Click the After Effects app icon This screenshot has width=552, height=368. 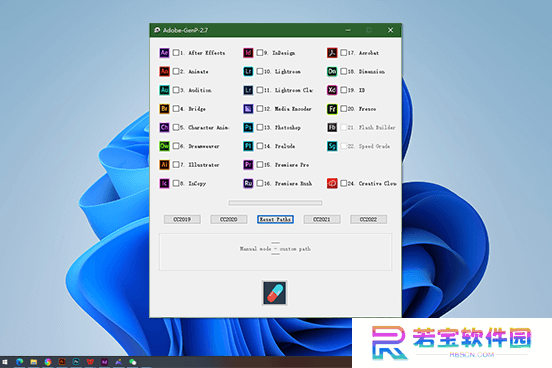(164, 53)
